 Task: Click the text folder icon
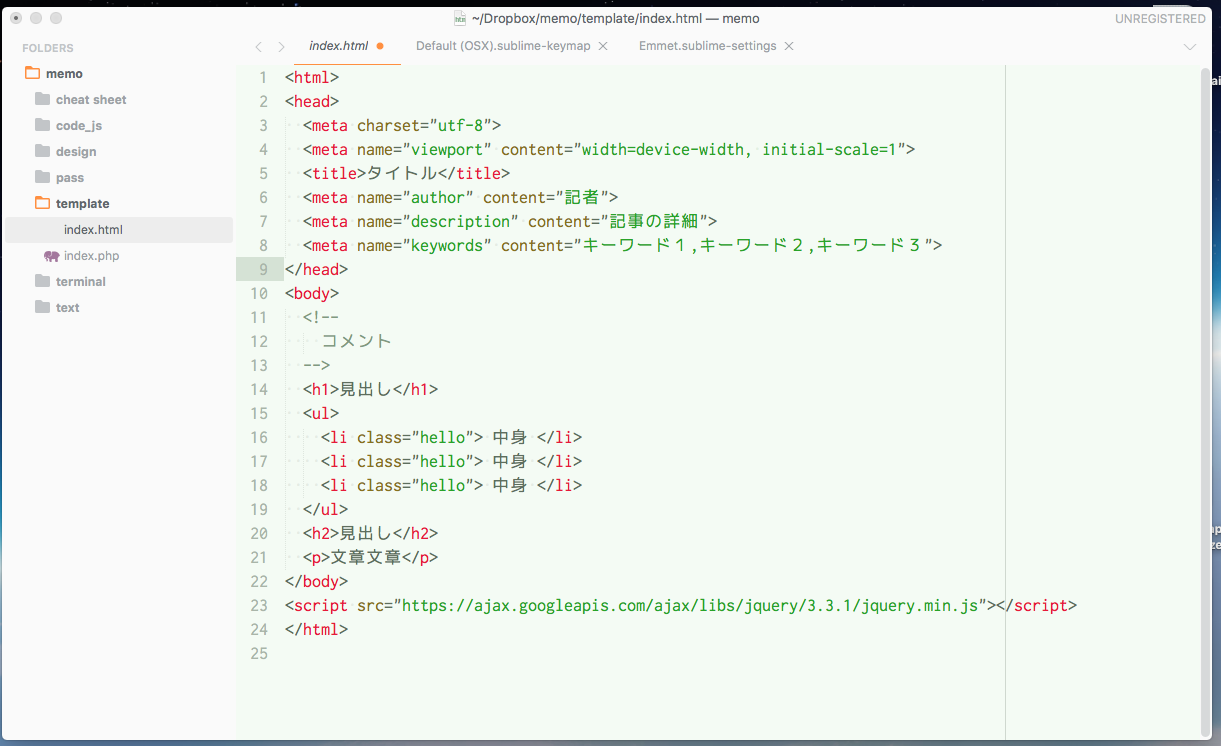pyautogui.click(x=42, y=307)
